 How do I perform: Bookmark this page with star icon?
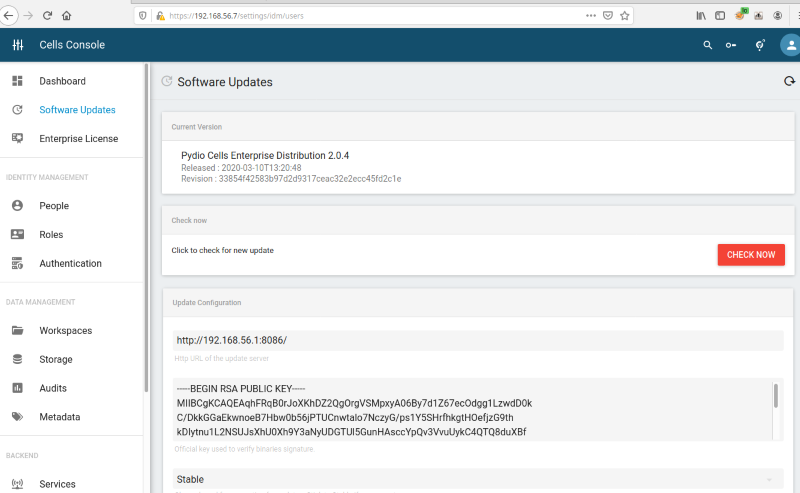coord(624,16)
